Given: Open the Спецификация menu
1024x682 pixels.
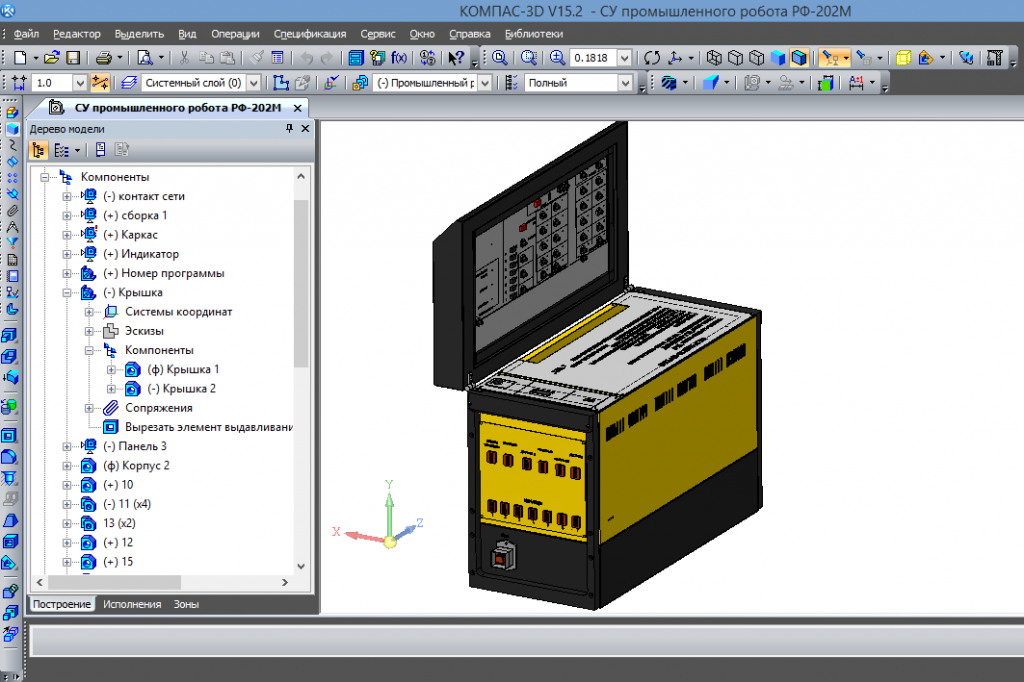Looking at the screenshot, I should 310,33.
